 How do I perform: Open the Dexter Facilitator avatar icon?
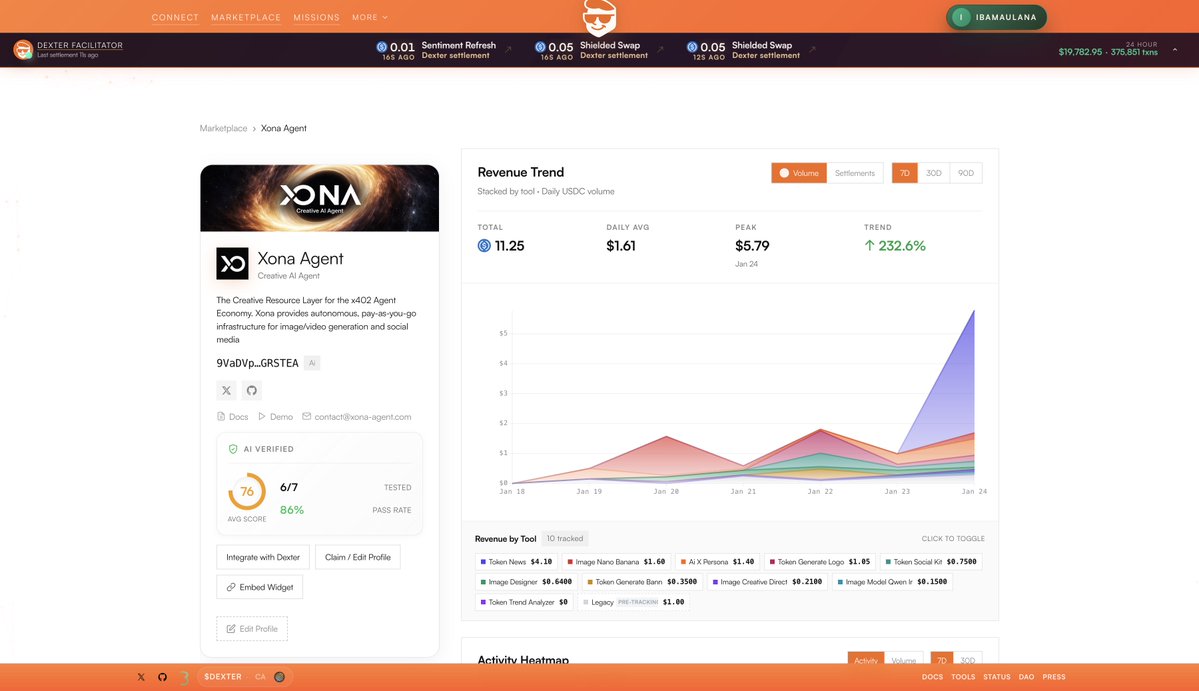[x=23, y=50]
